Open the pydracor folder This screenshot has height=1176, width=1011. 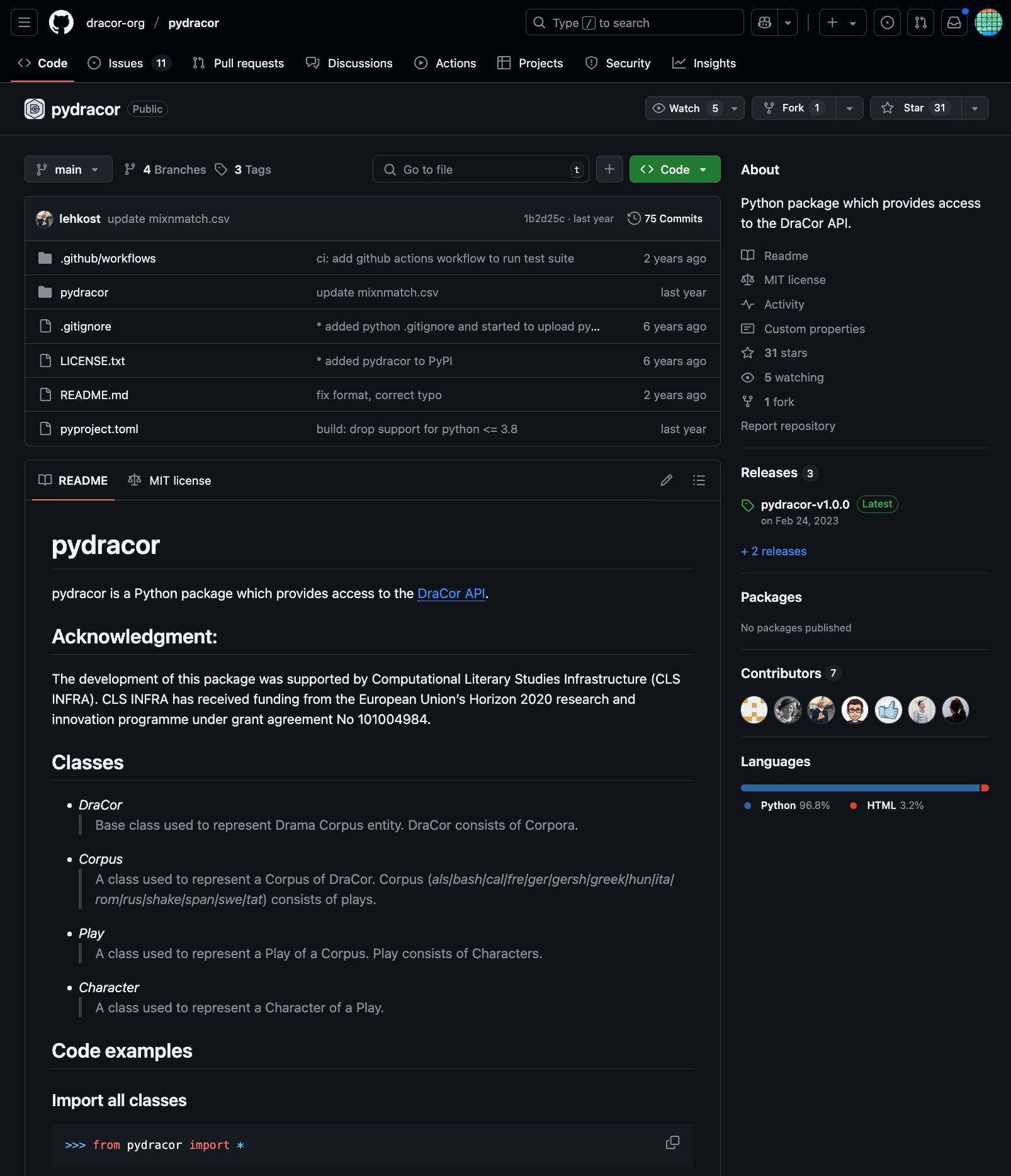[84, 292]
